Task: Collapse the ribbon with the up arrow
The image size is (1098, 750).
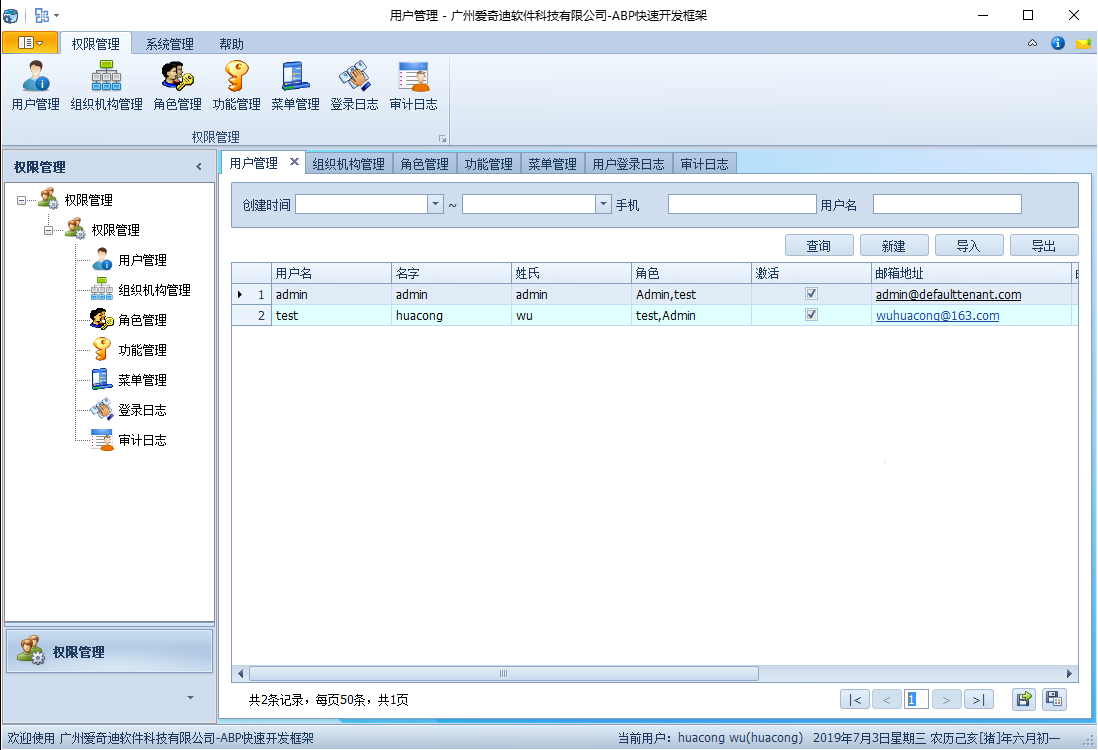Action: point(1032,43)
